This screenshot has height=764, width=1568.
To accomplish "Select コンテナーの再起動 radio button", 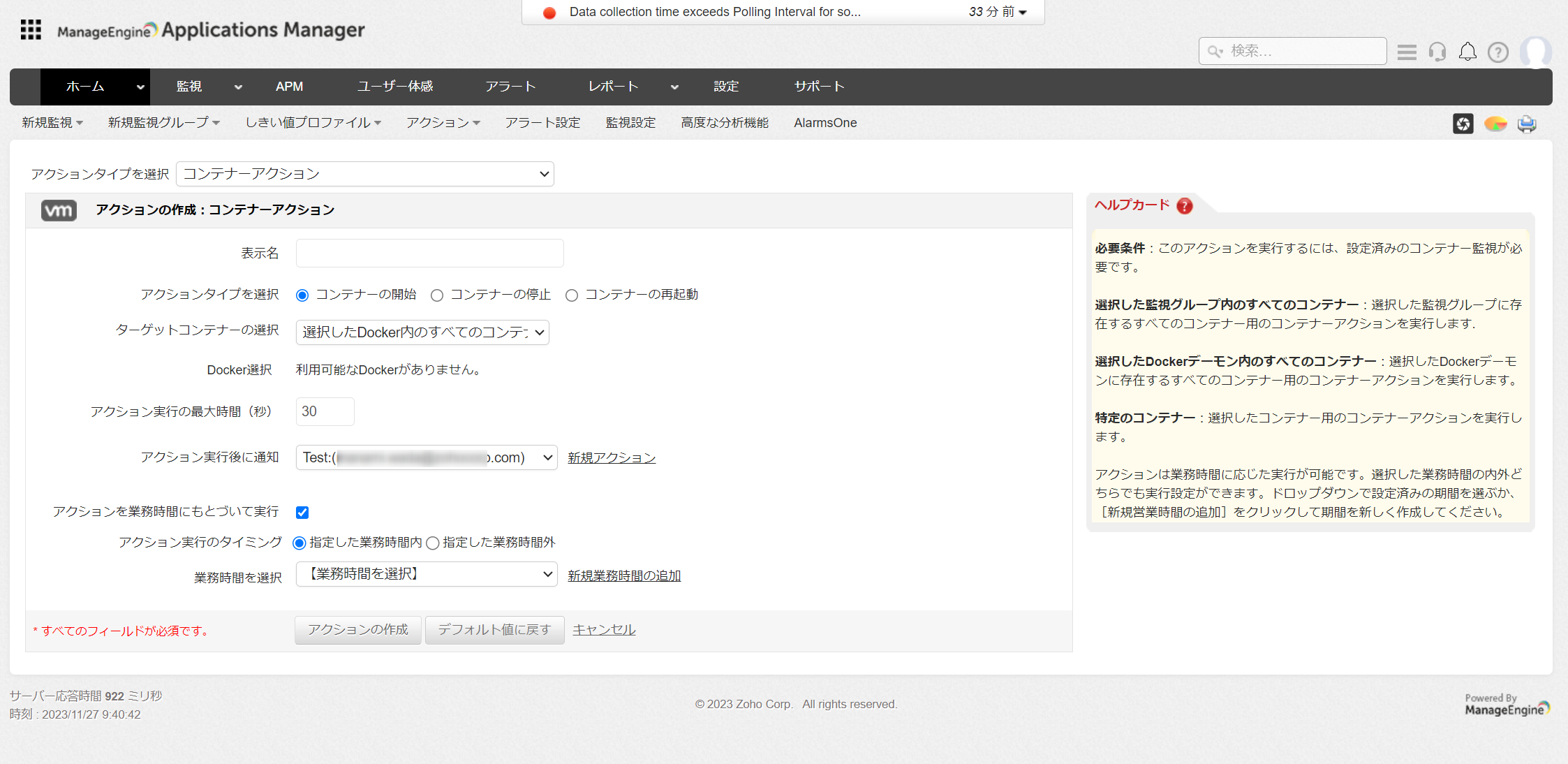I will coord(572,295).
